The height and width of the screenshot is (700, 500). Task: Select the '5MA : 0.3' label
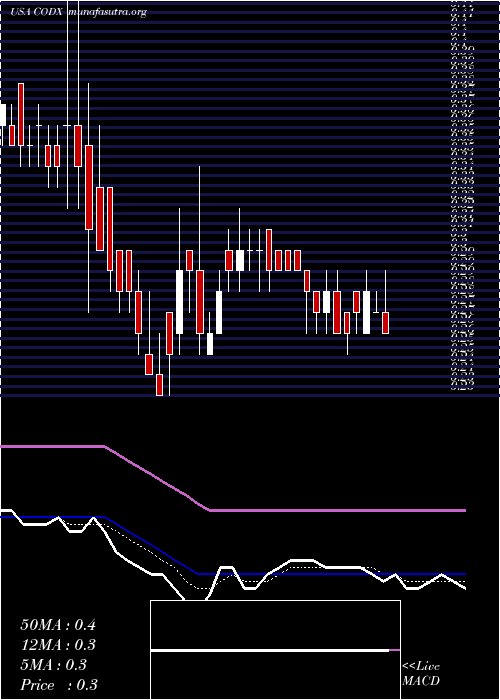54,665
